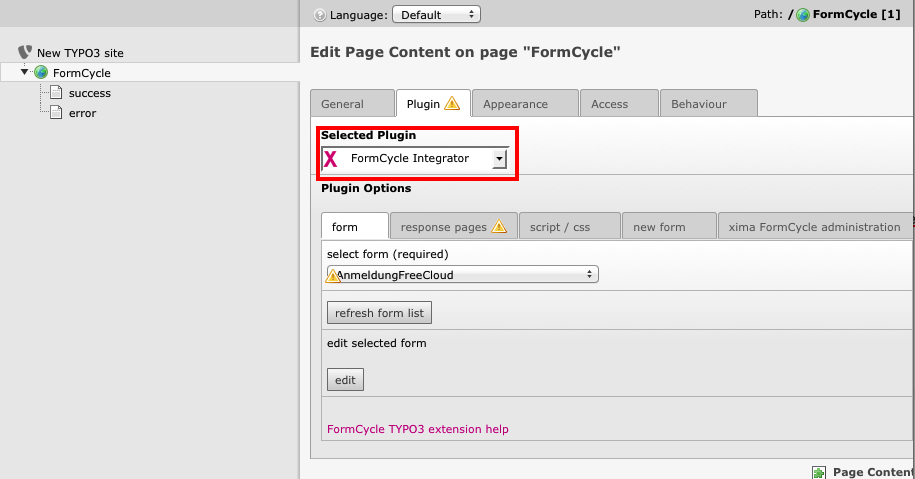Image resolution: width=915 pixels, height=479 pixels.
Task: Click the warning icon on the Plugin tab
Action: 452,103
